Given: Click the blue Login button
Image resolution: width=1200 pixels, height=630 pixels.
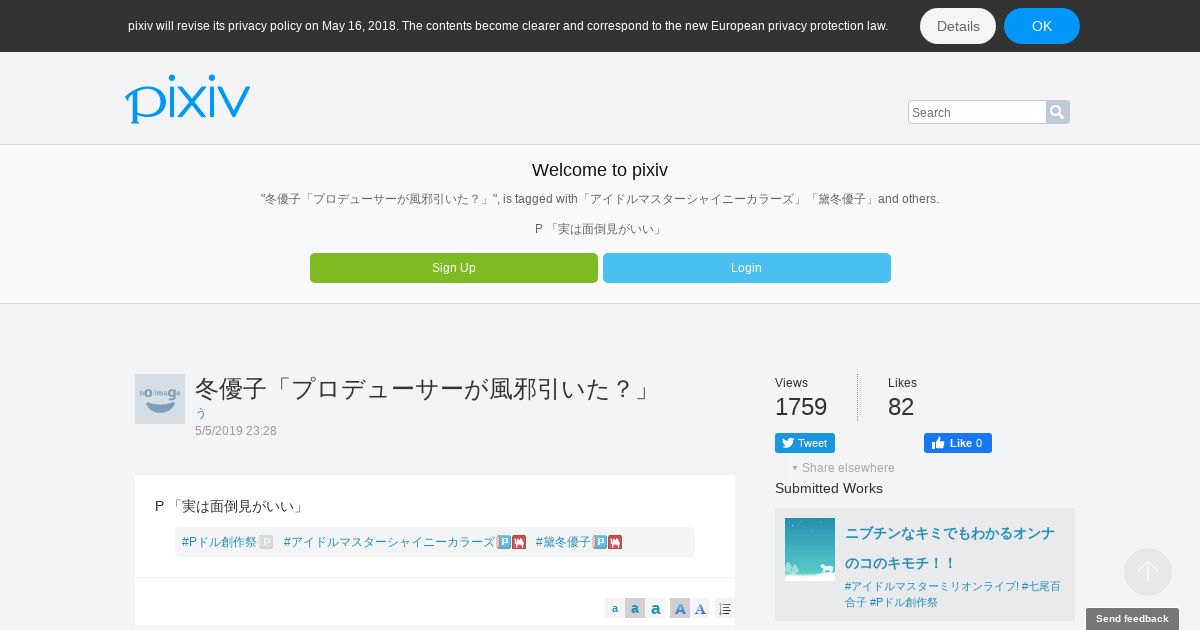Looking at the screenshot, I should click(x=747, y=268).
